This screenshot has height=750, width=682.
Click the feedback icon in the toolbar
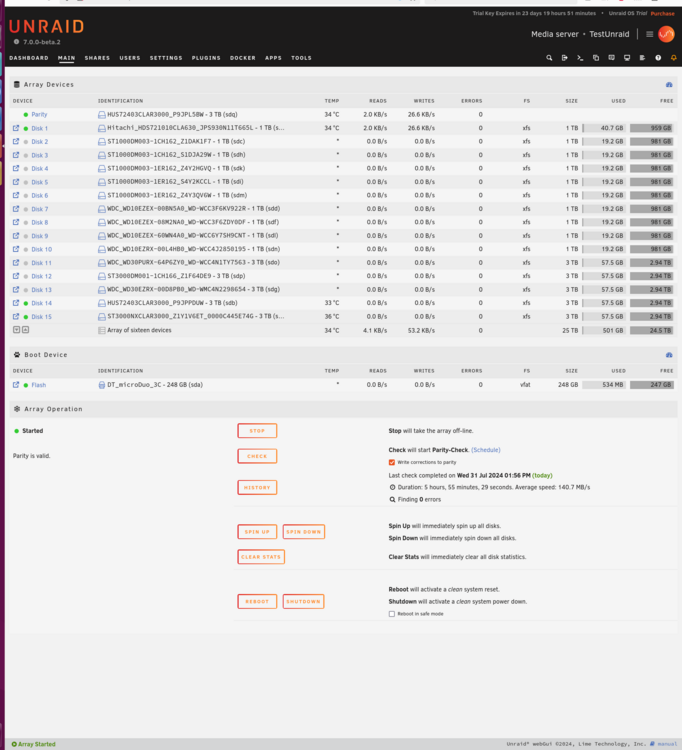611,58
